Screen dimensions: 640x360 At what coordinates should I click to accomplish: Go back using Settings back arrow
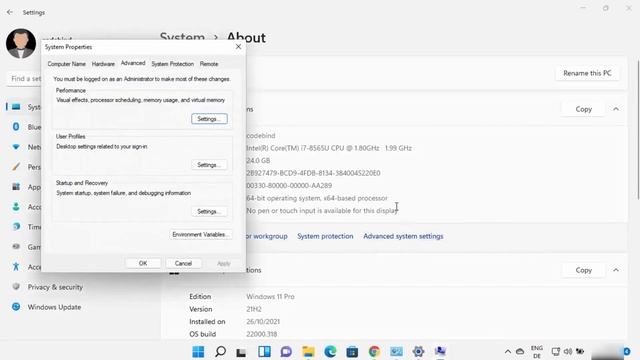(10, 12)
